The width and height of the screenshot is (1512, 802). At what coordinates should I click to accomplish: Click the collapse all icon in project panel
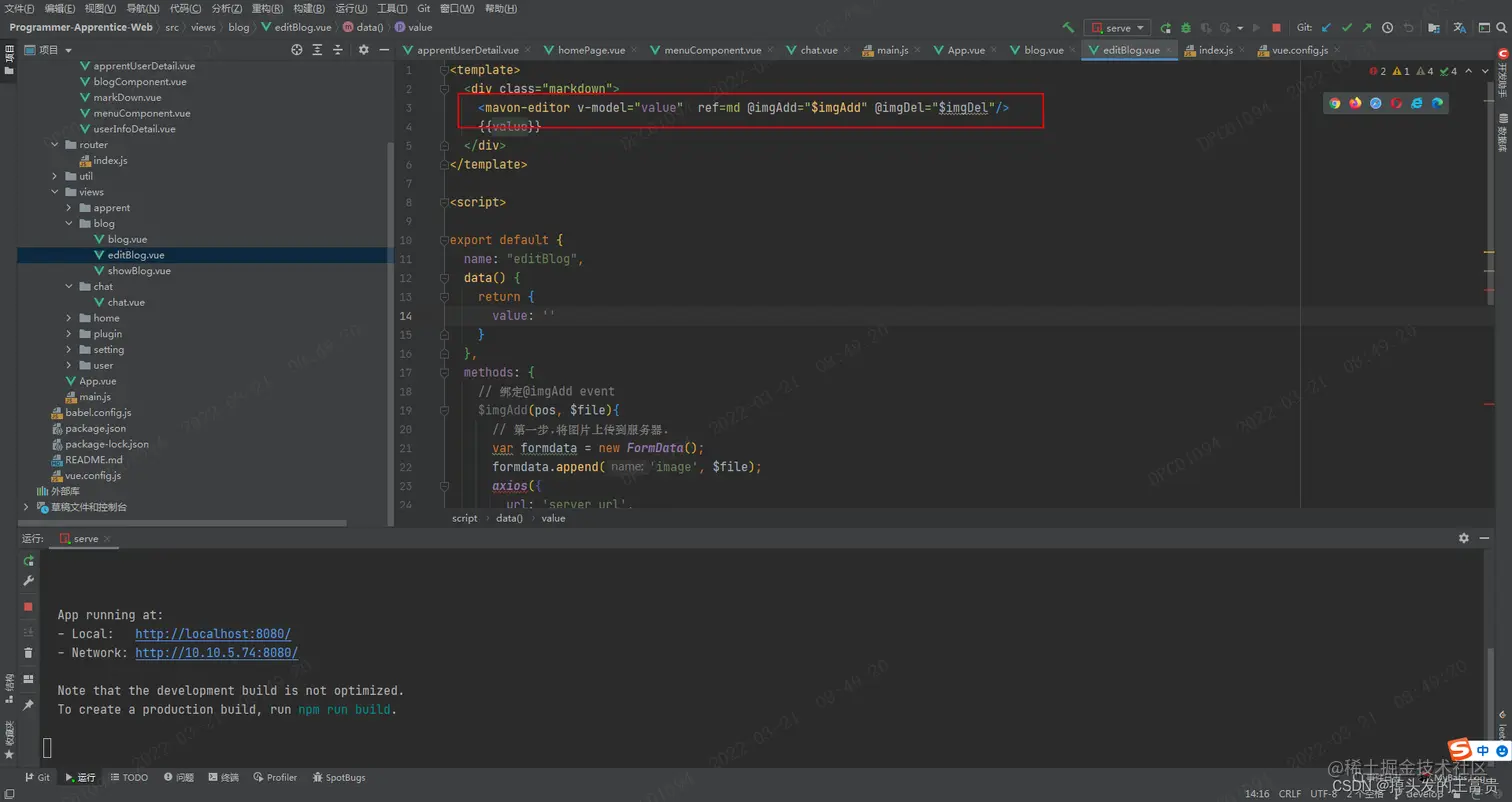pyautogui.click(x=339, y=50)
